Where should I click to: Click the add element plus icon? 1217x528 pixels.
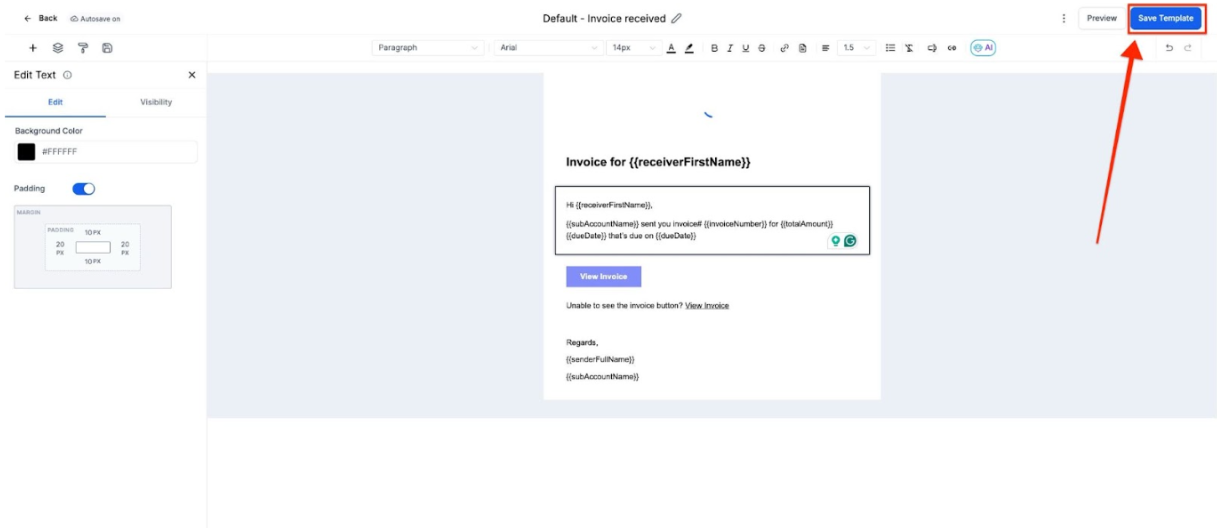[33, 48]
